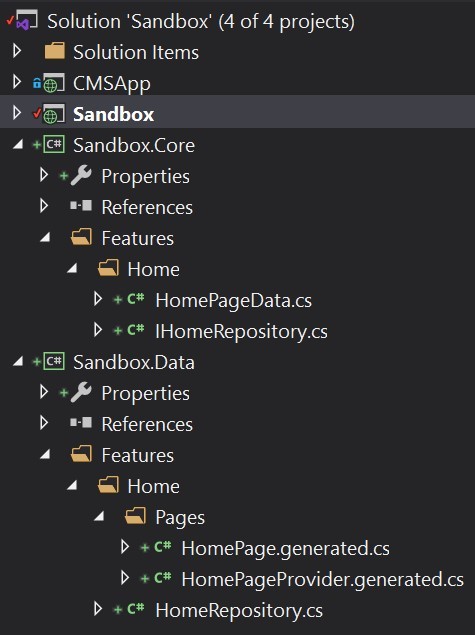
Task: Select HomePageData.cs file name
Action: click(x=234, y=301)
